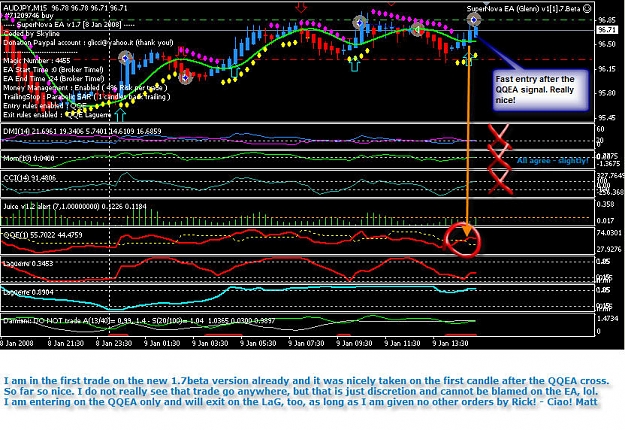Click the 9 Jan 11:30 time label
The width and height of the screenshot is (625, 430).
(402, 343)
